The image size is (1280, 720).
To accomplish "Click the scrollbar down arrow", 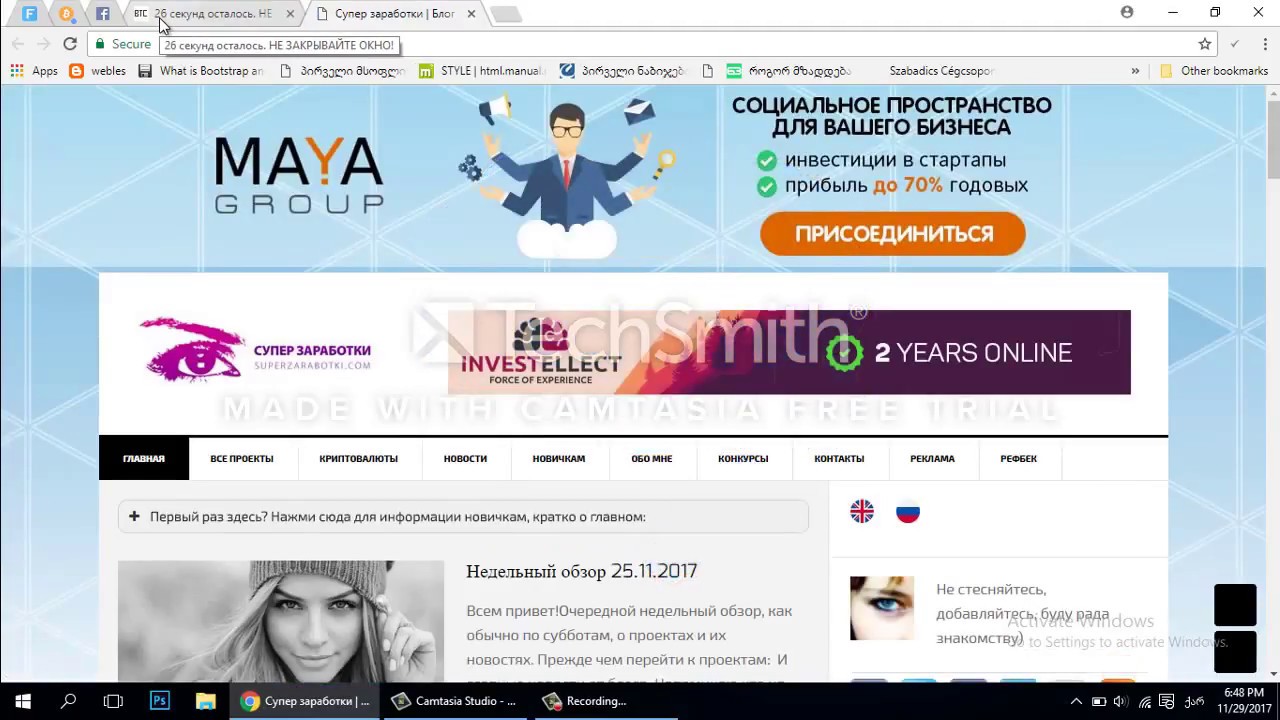I will click(1273, 675).
